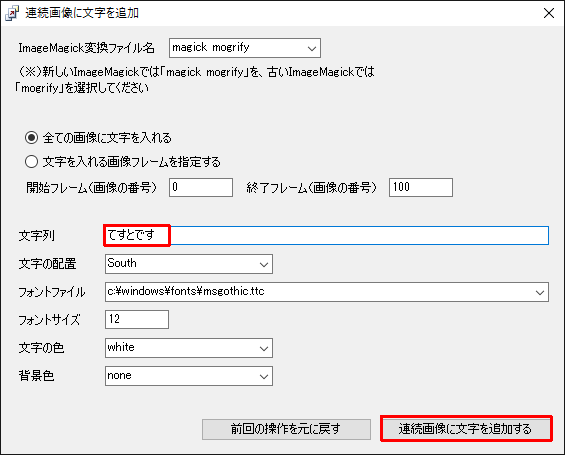The height and width of the screenshot is (455, 565).
Task: Click the white value in the color combo
Action: [121, 347]
